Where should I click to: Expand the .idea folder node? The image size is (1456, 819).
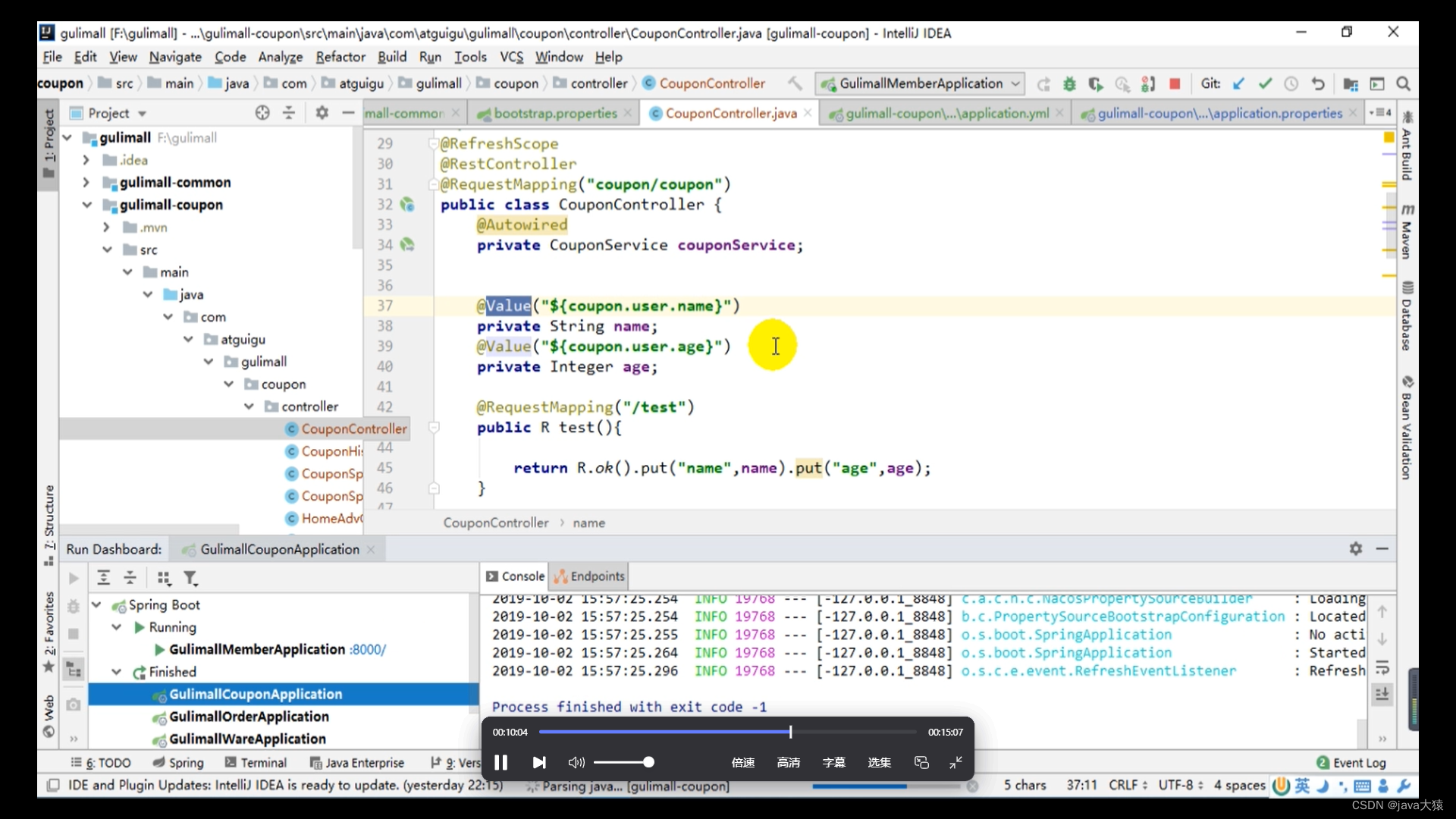[86, 160]
